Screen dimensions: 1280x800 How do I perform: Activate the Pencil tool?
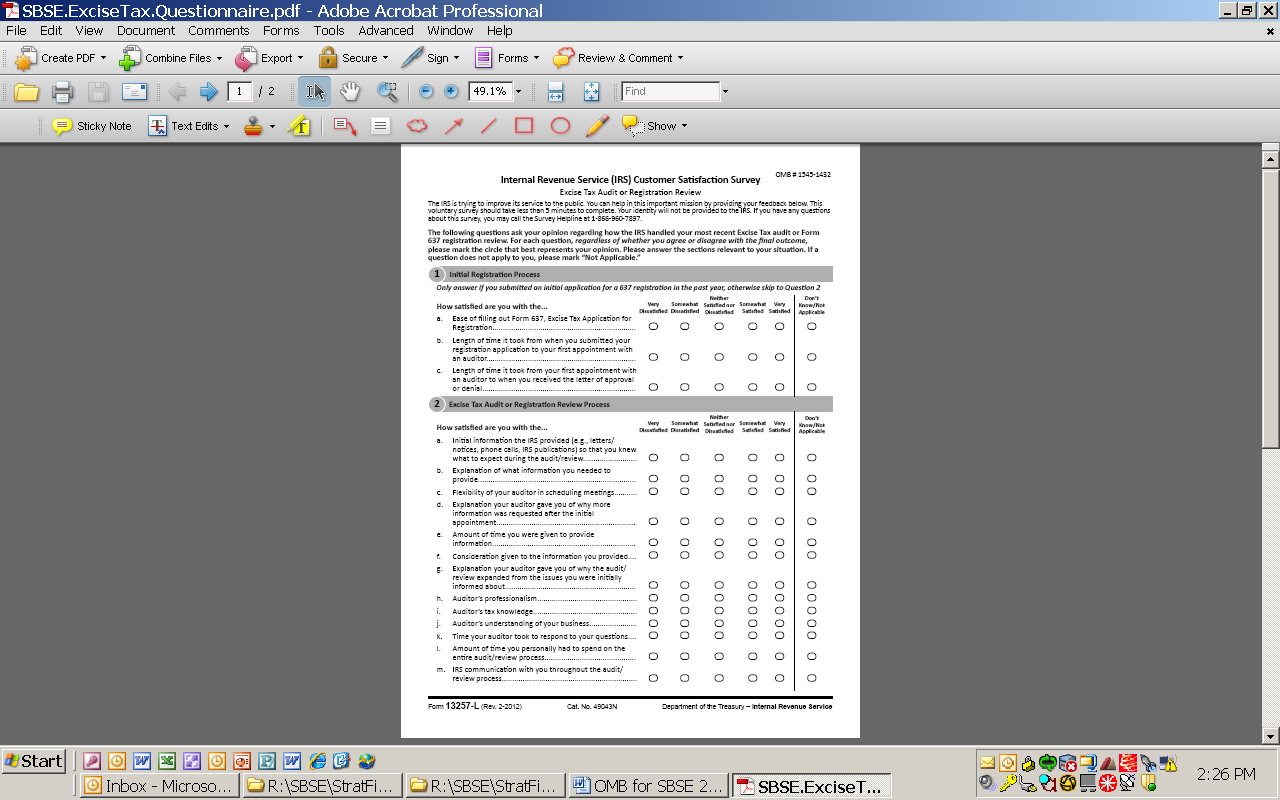(x=596, y=126)
